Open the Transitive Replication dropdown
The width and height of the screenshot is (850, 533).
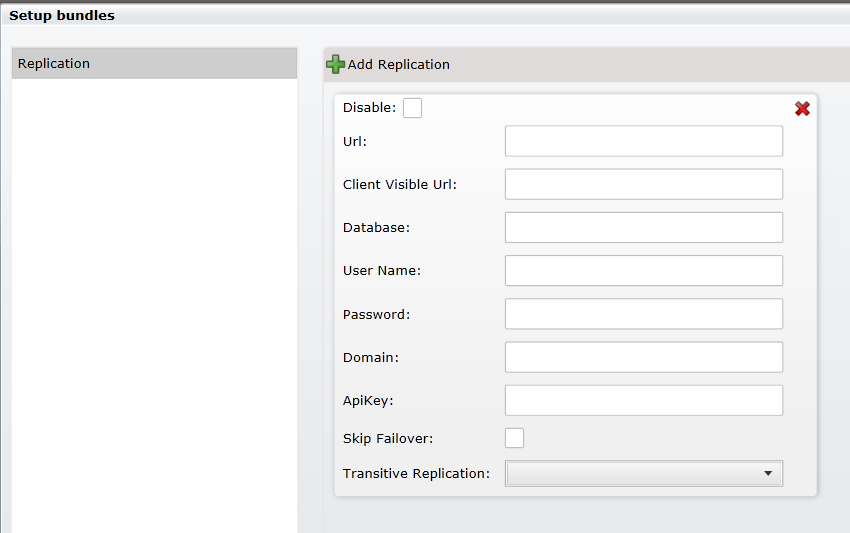[x=643, y=473]
